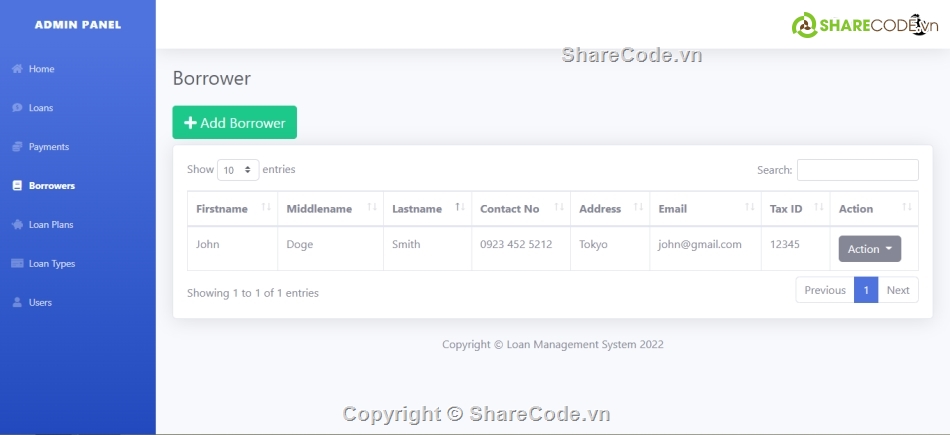Click the Users person icon
Viewport: 950px width, 435px height.
click(x=17, y=303)
